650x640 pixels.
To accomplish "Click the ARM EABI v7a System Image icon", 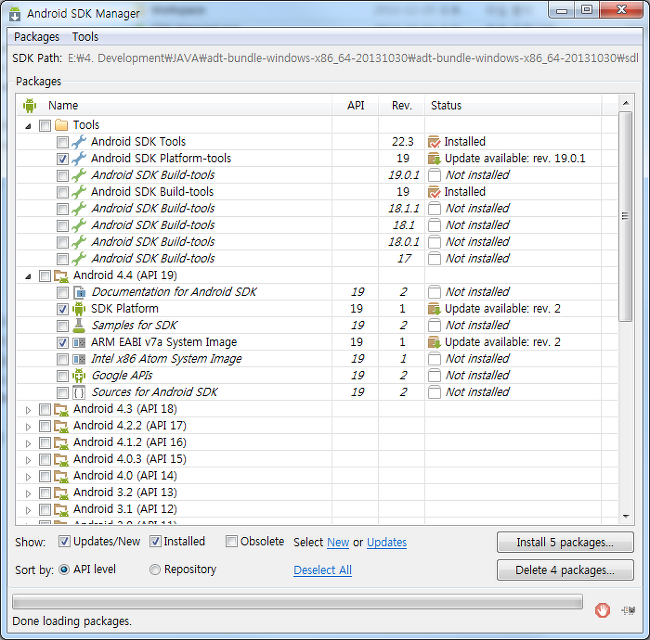I will pos(79,342).
